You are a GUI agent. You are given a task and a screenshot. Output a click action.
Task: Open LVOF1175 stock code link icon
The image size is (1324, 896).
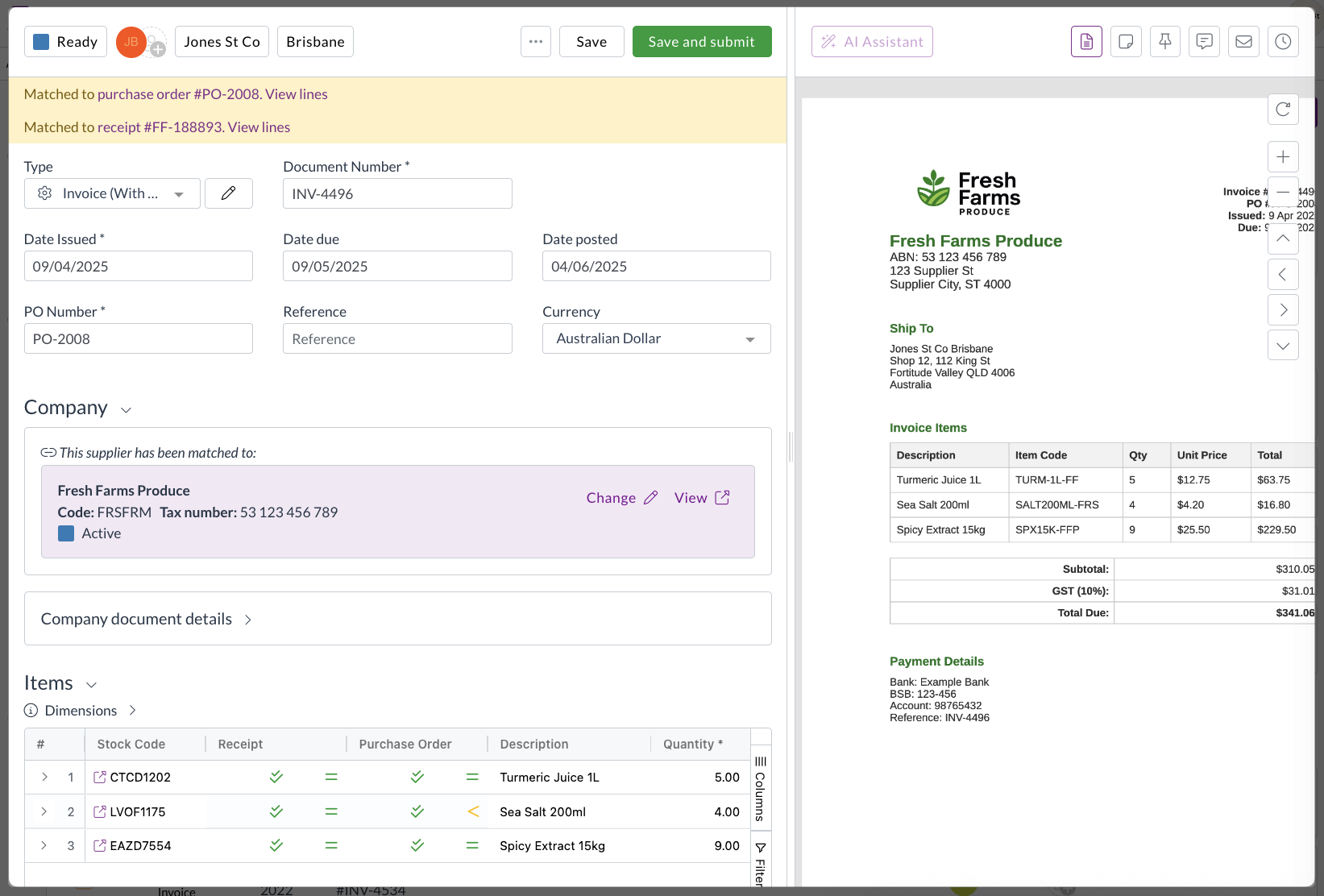point(100,812)
